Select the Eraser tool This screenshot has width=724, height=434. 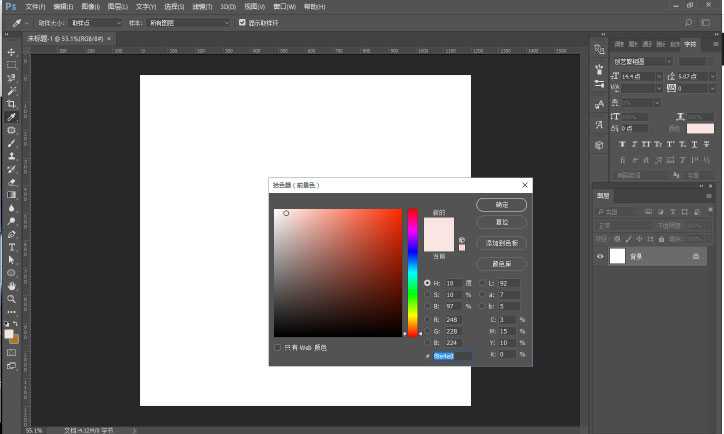pyautogui.click(x=11, y=182)
